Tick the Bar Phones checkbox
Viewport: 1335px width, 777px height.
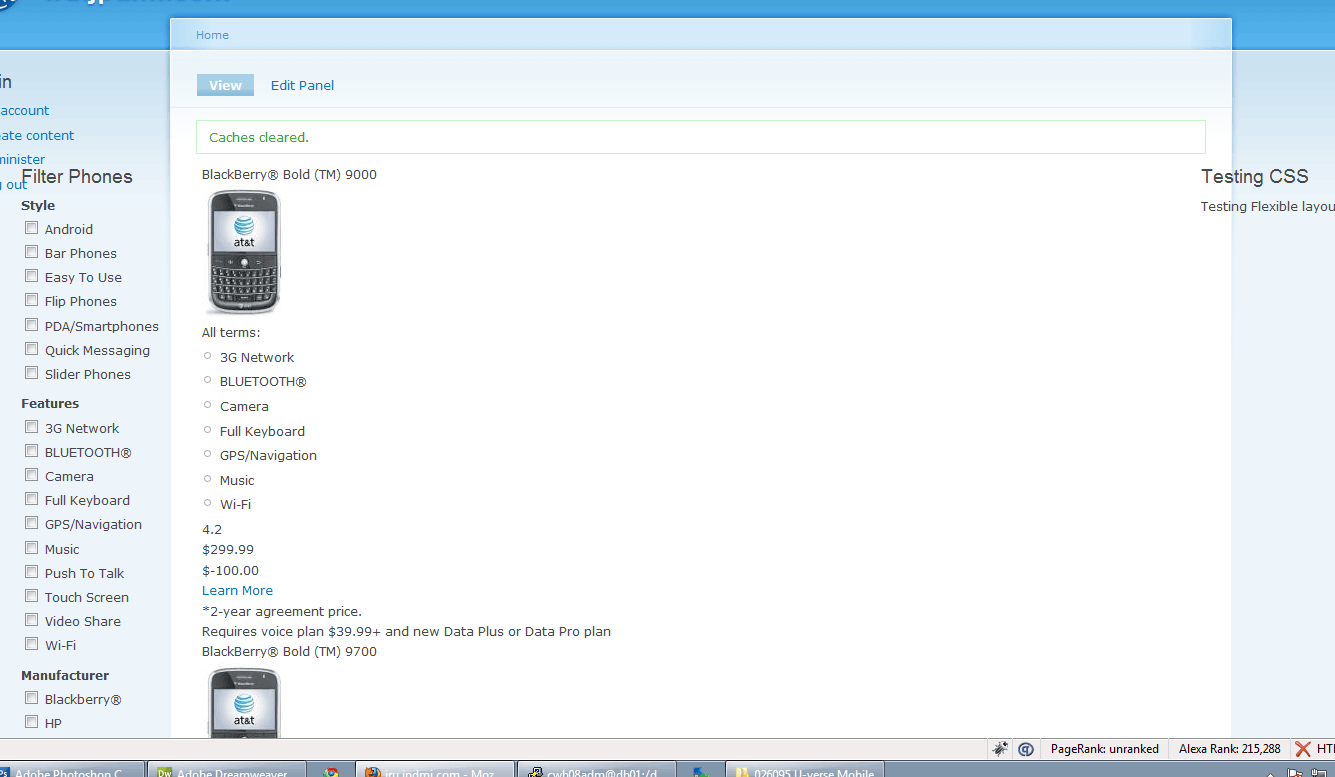[32, 252]
